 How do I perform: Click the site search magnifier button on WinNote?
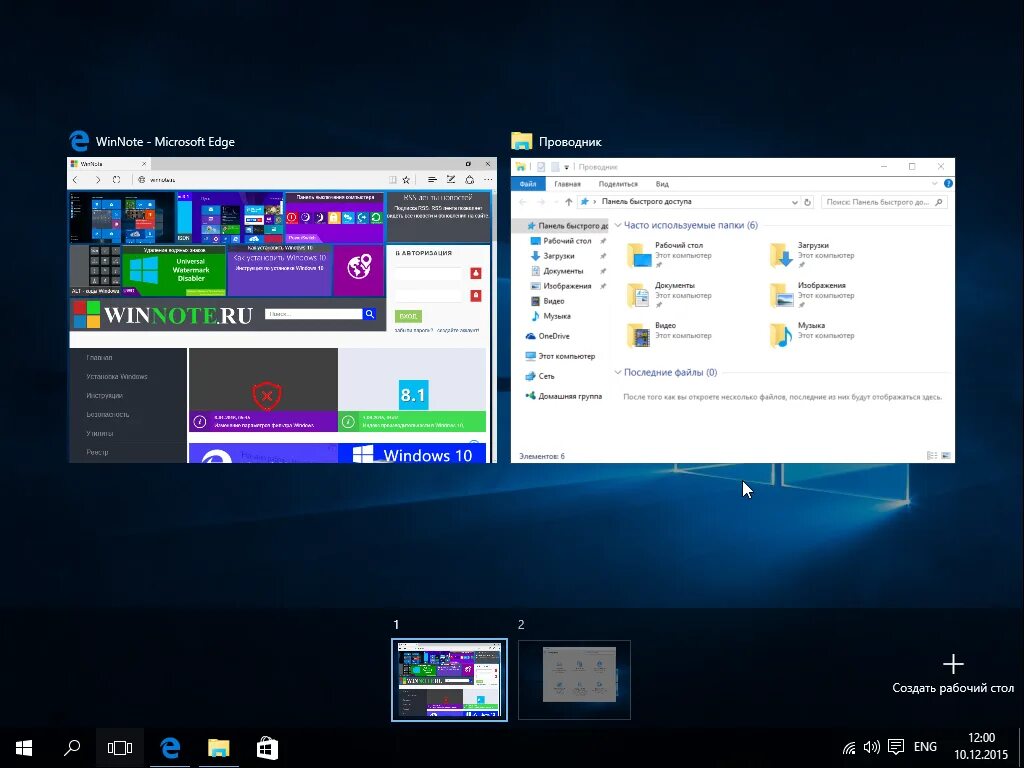tap(370, 314)
